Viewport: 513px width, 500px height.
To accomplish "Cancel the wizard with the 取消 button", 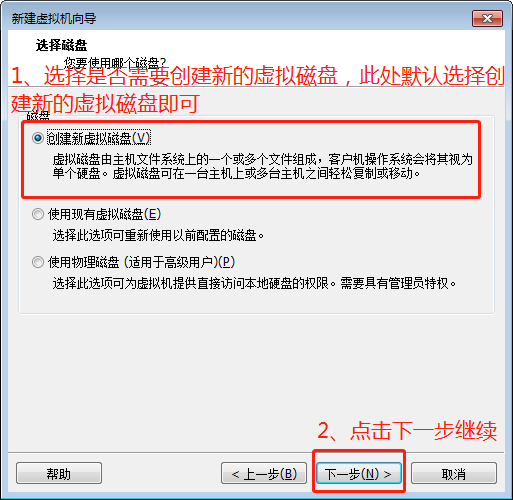I will [x=454, y=473].
